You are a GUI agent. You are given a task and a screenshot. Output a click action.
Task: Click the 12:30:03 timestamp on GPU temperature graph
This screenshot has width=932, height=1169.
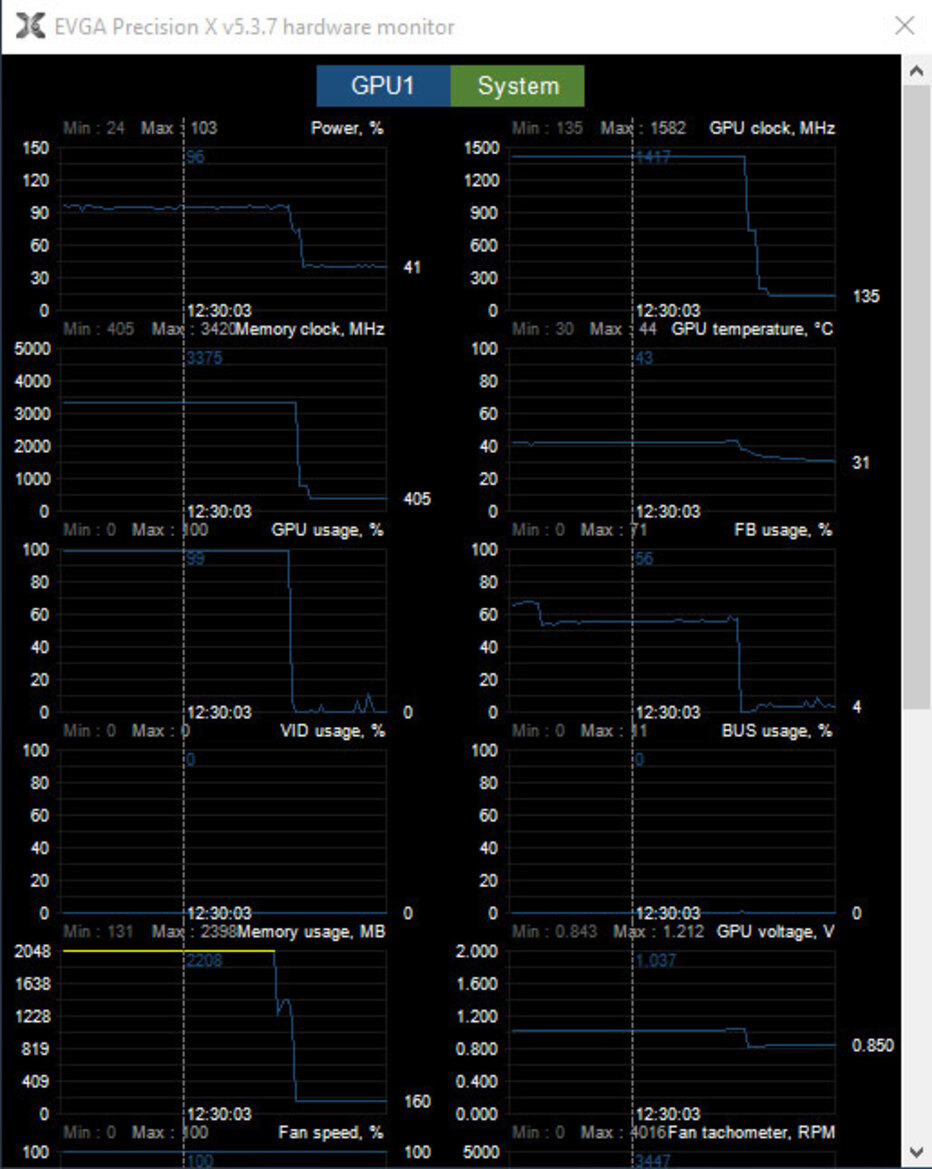668,511
